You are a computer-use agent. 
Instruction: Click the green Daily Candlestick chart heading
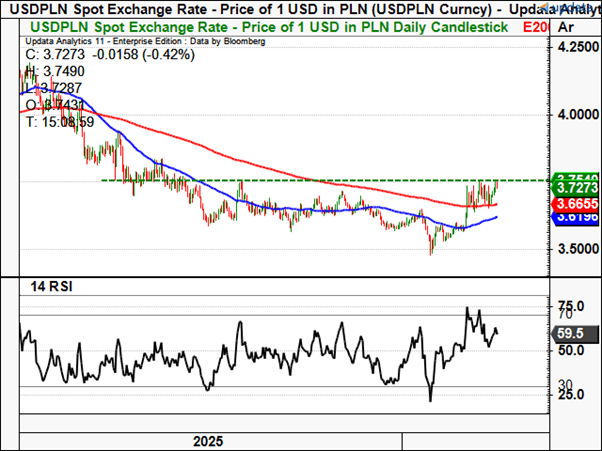pyautogui.click(x=260, y=27)
